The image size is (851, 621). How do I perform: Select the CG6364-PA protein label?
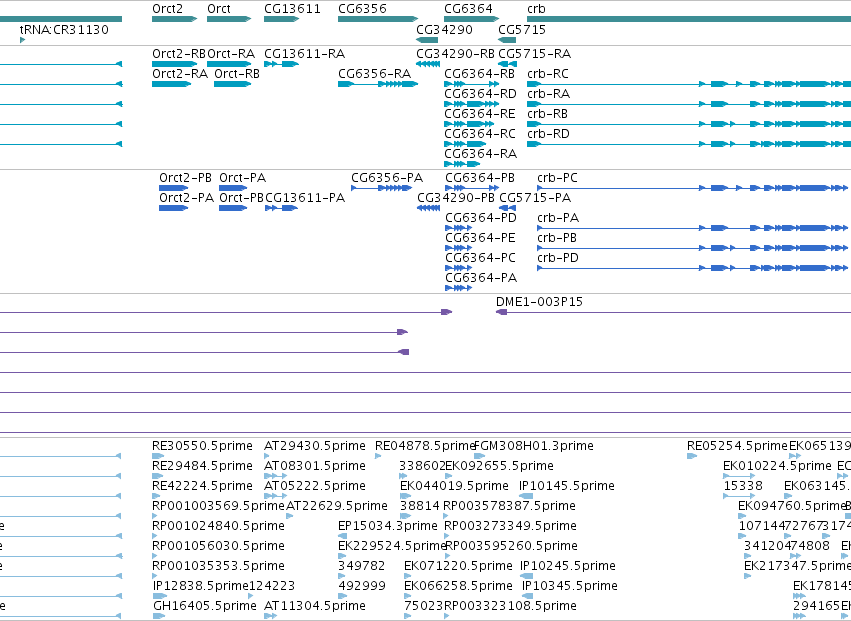[x=481, y=278]
